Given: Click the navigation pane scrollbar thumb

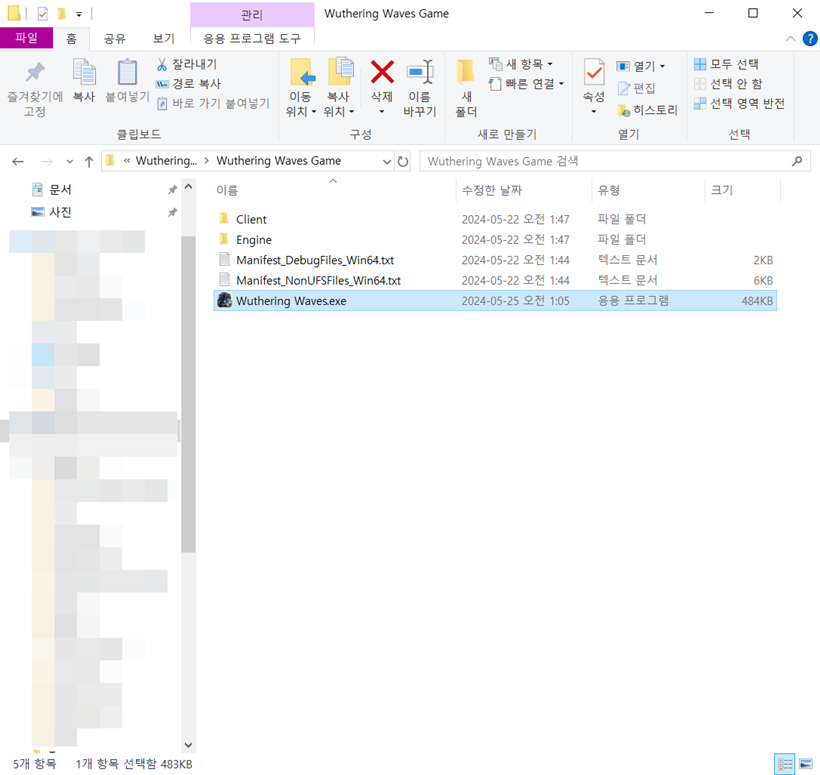Looking at the screenshot, I should pyautogui.click(x=188, y=394).
